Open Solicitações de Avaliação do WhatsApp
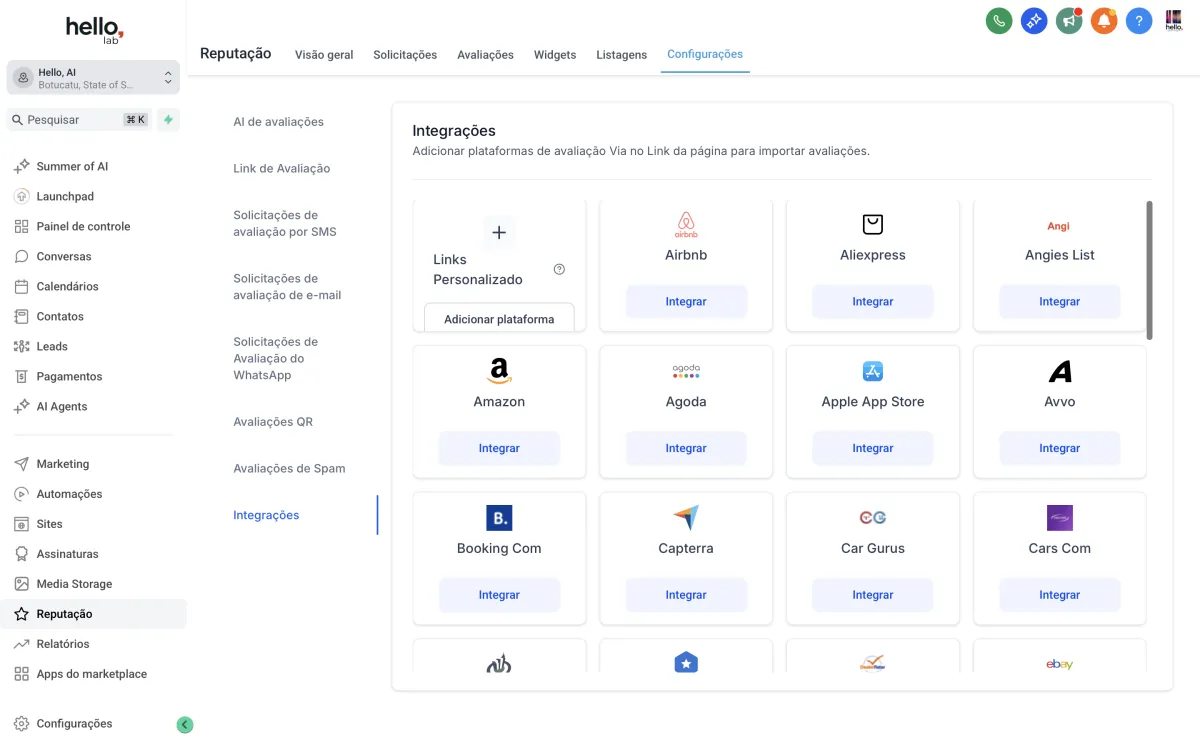The image size is (1200, 750). (276, 358)
